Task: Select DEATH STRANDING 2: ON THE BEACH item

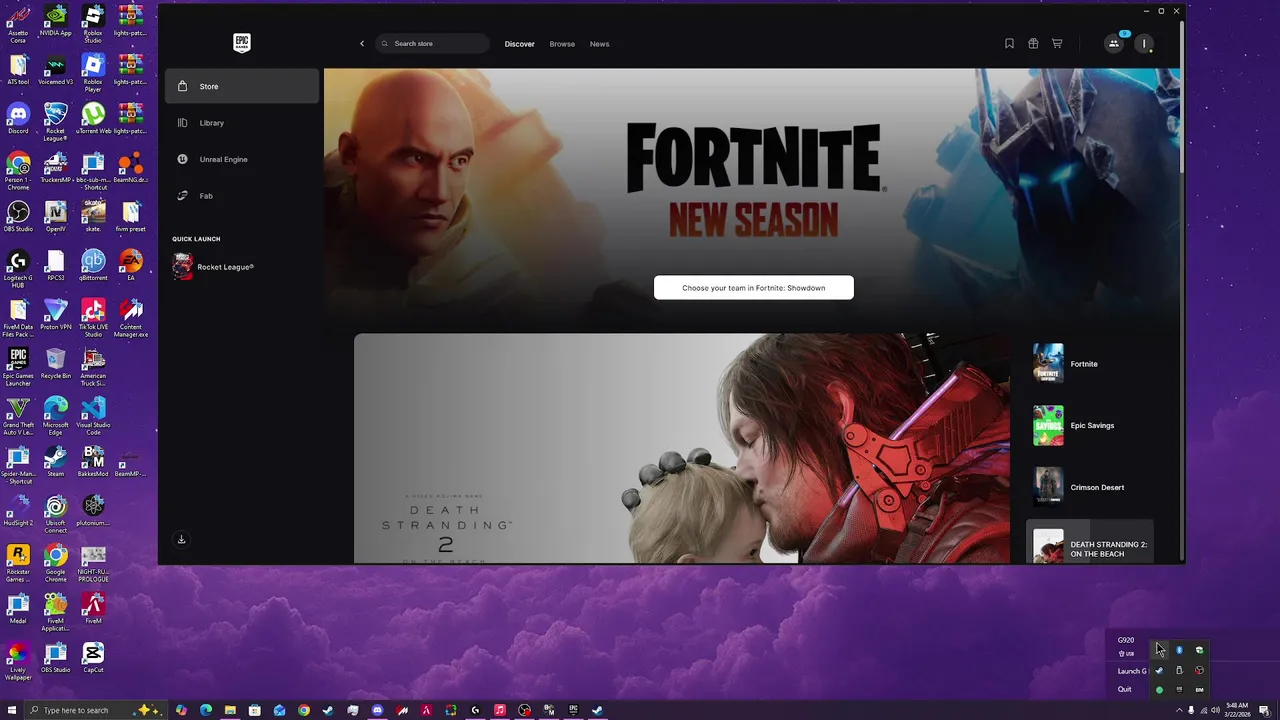Action: tap(1090, 542)
